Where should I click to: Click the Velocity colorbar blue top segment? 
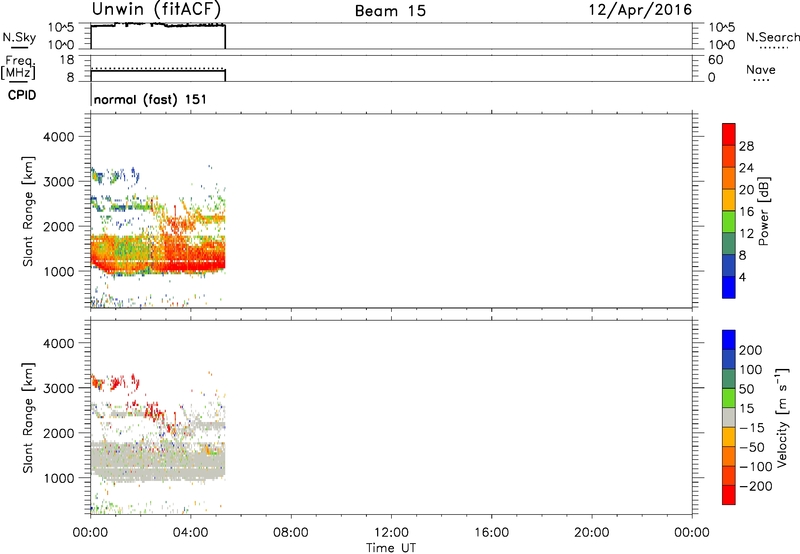click(729, 340)
